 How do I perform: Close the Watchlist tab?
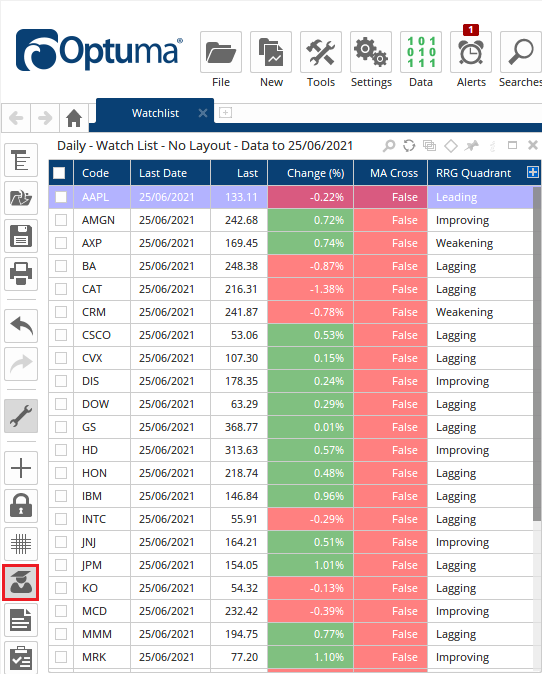(203, 113)
